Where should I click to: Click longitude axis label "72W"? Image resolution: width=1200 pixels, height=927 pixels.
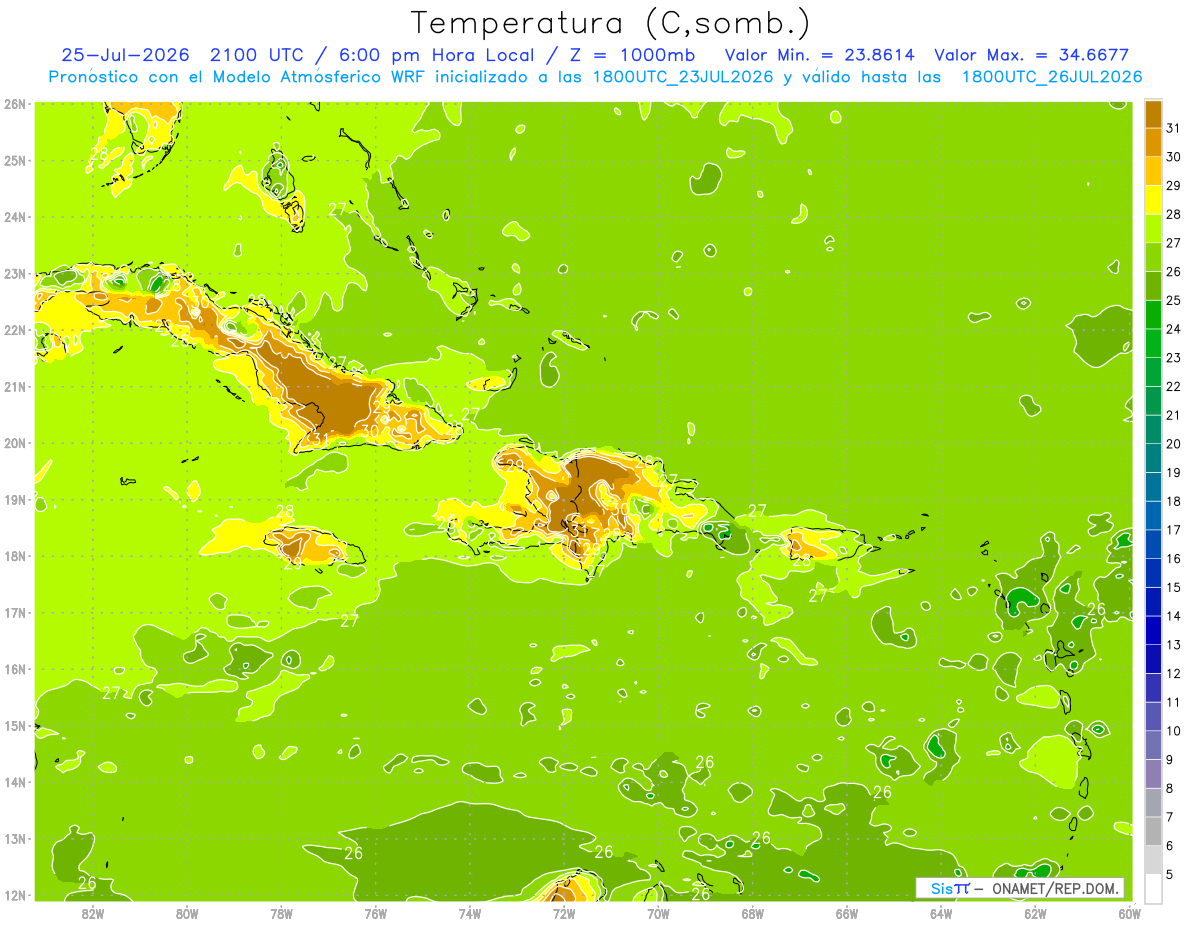pyautogui.click(x=564, y=913)
